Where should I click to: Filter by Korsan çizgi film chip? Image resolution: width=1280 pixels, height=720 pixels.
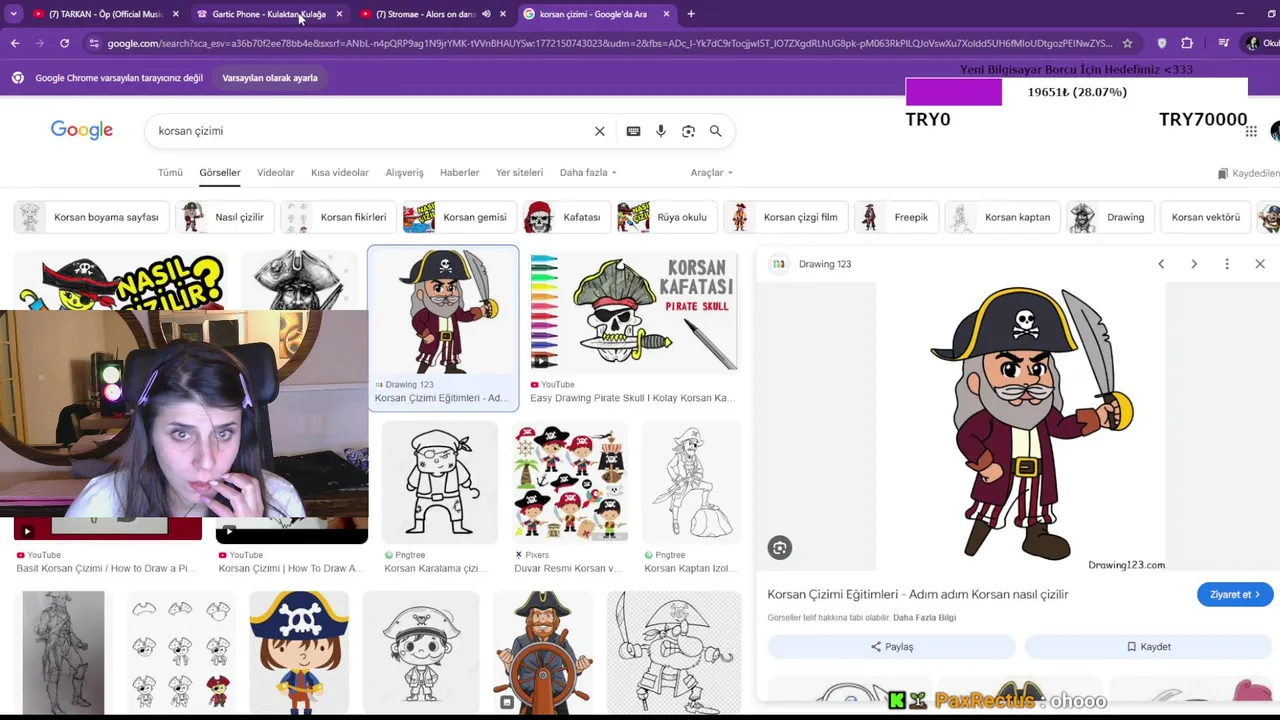(x=785, y=217)
